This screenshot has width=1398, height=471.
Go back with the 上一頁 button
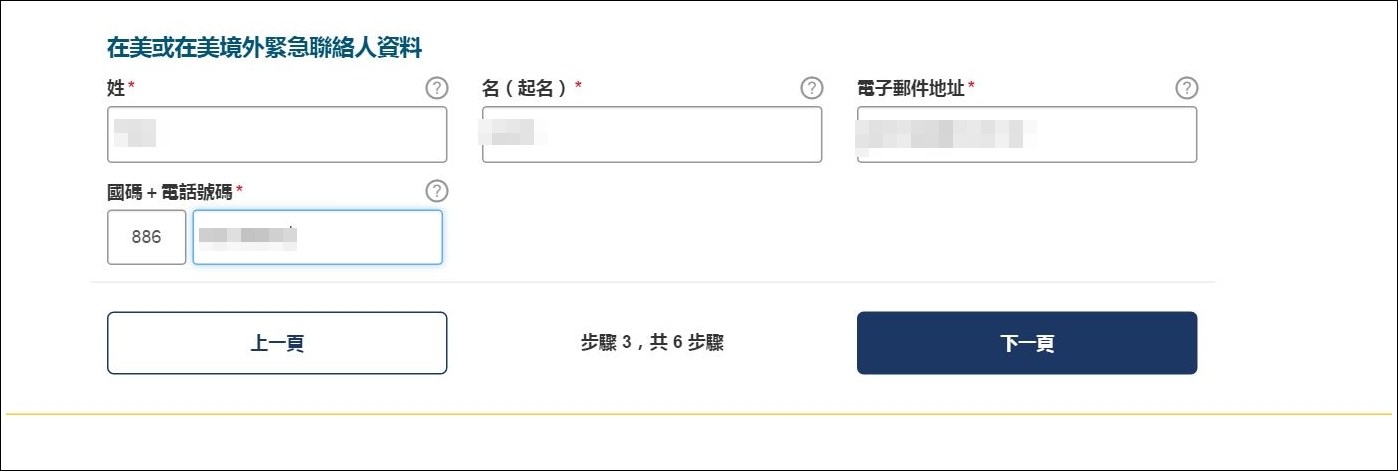[277, 343]
